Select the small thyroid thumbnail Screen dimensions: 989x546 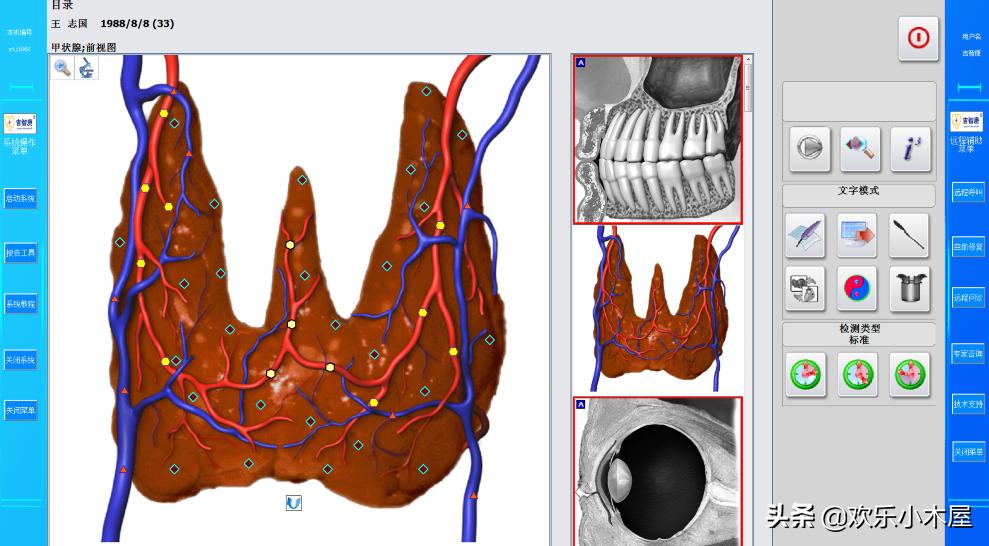(x=658, y=310)
